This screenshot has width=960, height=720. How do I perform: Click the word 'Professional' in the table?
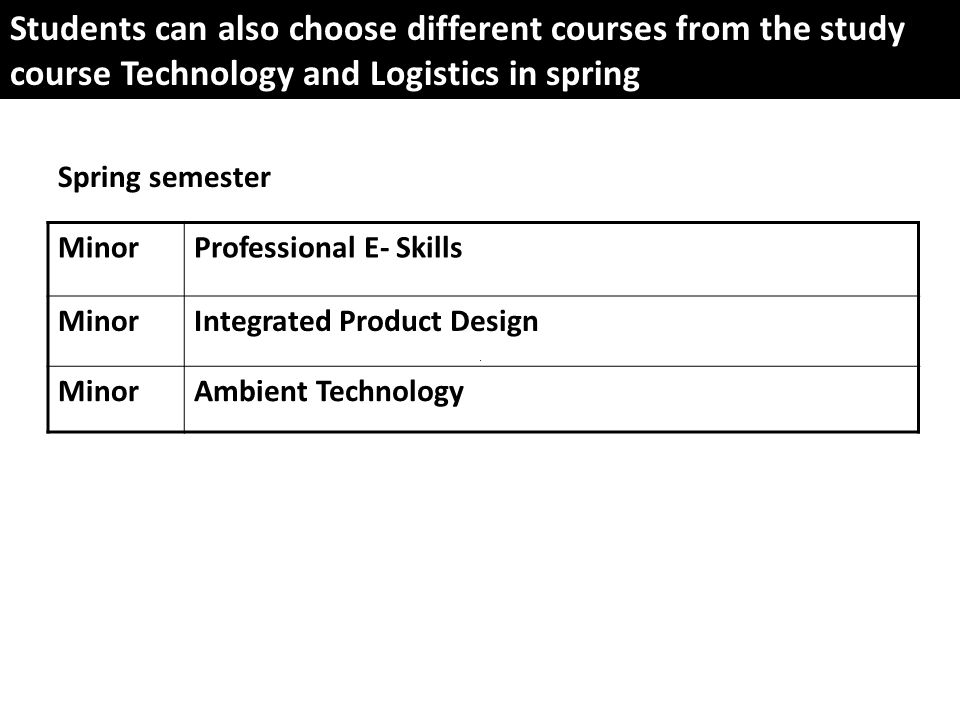pyautogui.click(x=274, y=248)
